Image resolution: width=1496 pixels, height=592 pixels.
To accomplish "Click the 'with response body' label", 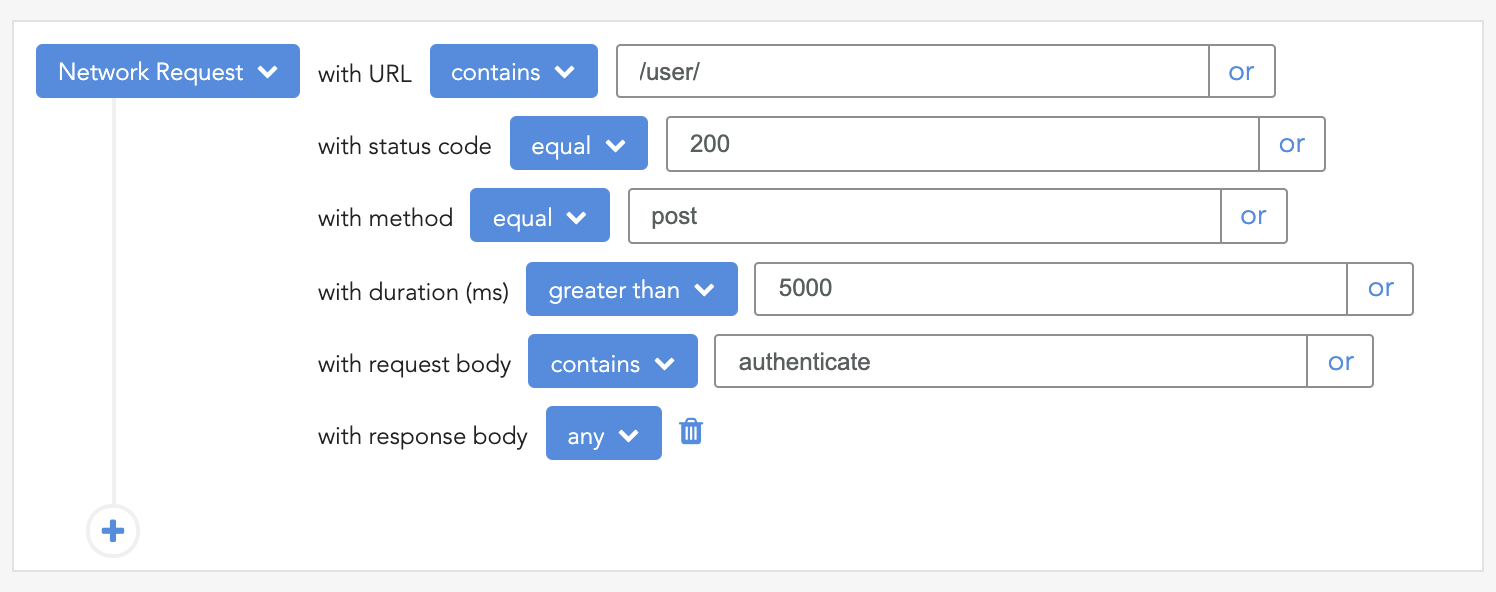I will 422,437.
